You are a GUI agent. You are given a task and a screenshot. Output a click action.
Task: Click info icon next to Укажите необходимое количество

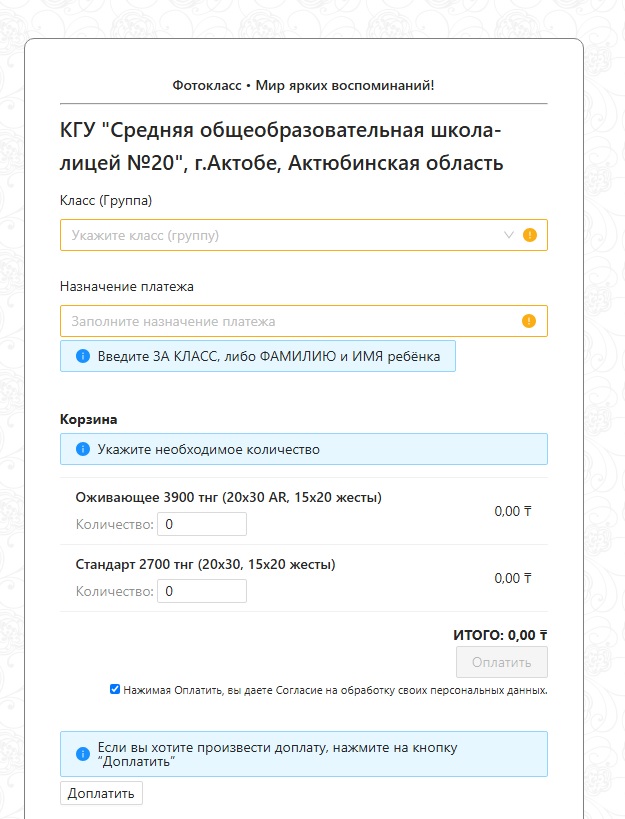click(82, 449)
